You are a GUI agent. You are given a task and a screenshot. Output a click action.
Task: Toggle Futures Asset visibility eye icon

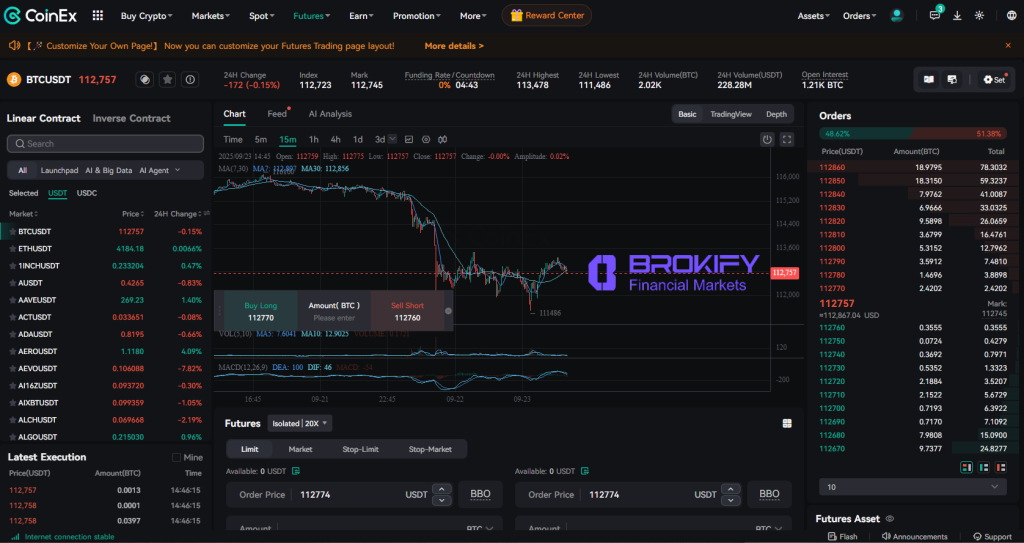[x=889, y=519]
